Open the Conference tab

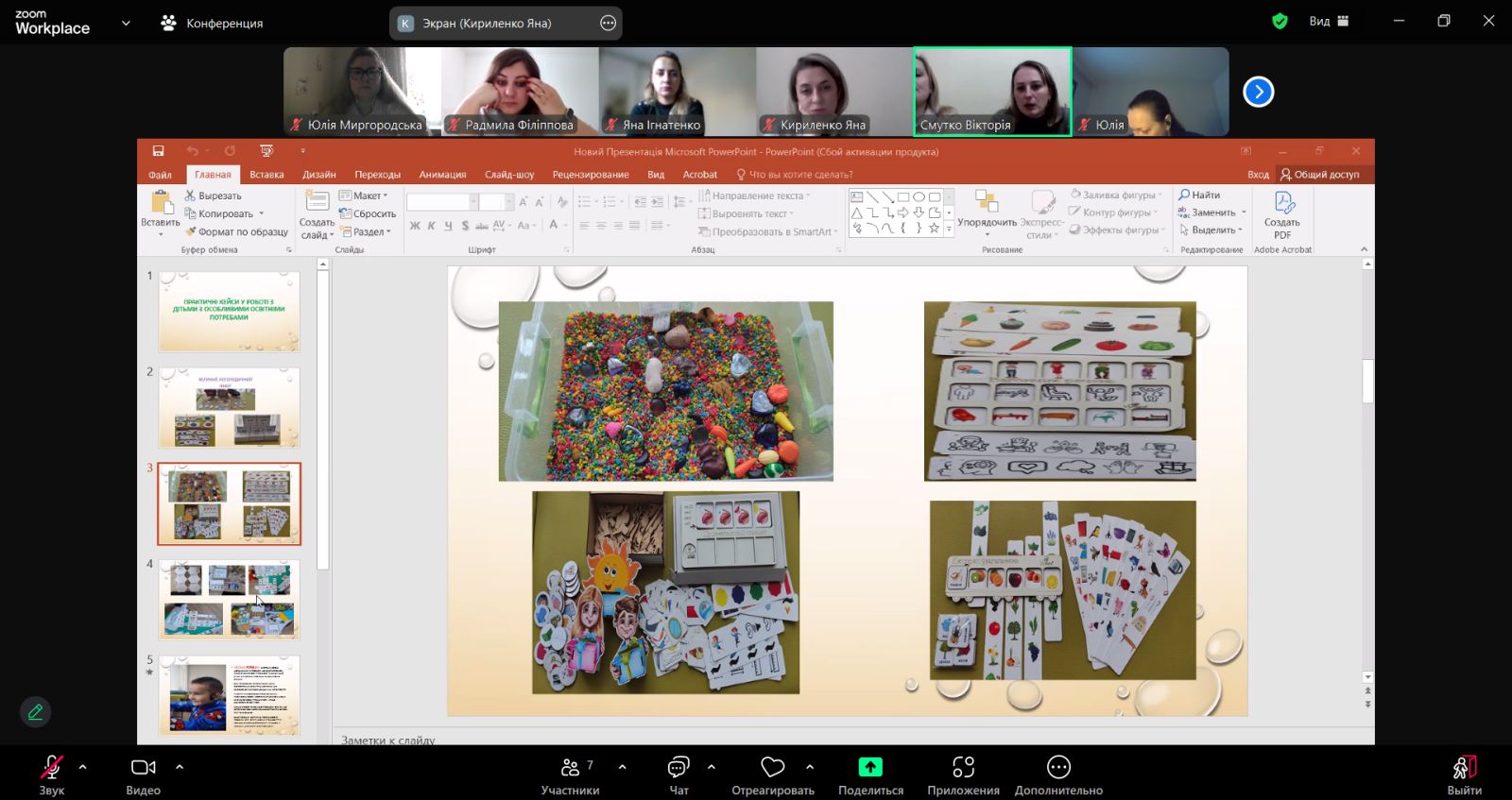[x=213, y=23]
